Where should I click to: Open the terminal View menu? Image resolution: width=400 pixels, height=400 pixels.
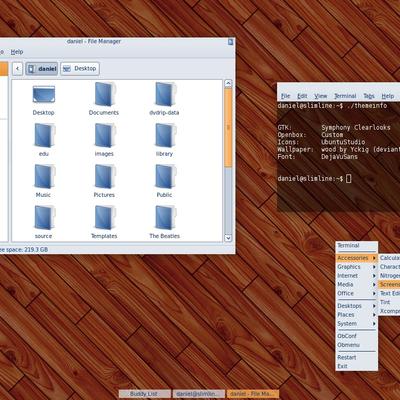(x=321, y=96)
